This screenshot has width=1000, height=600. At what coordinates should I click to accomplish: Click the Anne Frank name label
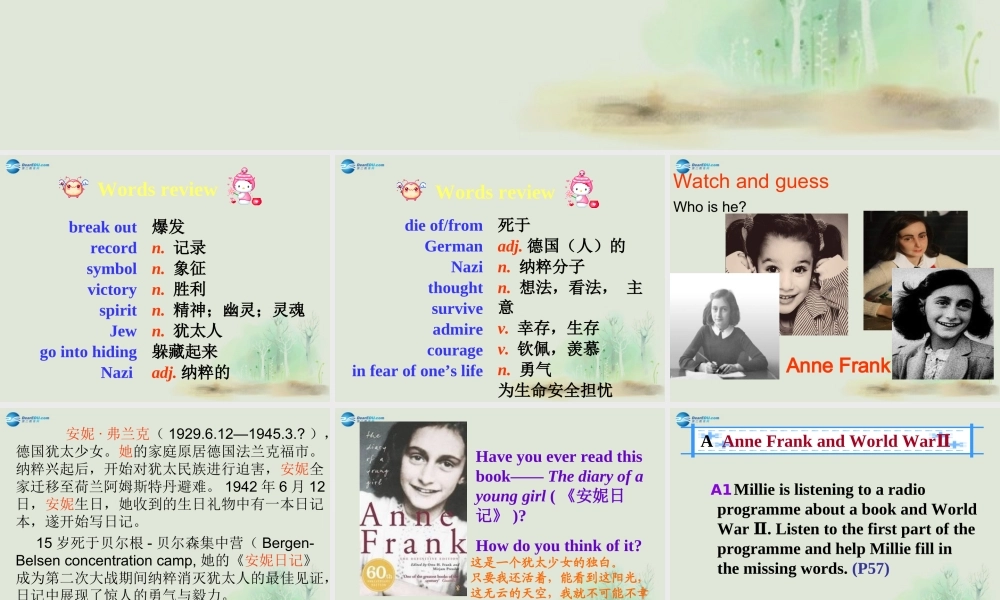coord(836,366)
